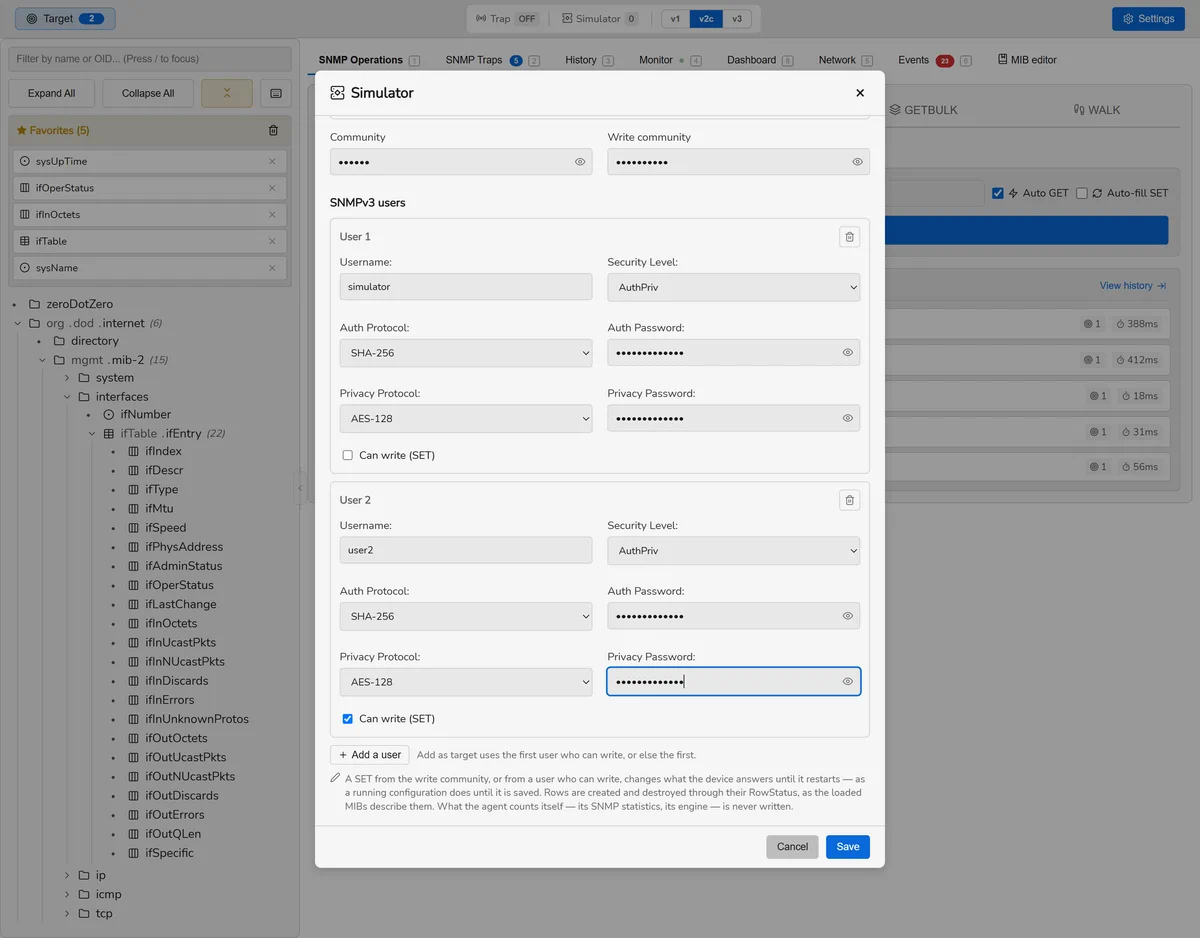Screen dimensions: 1200x938
Task: Expand the system tree folder
Action: coord(68,378)
